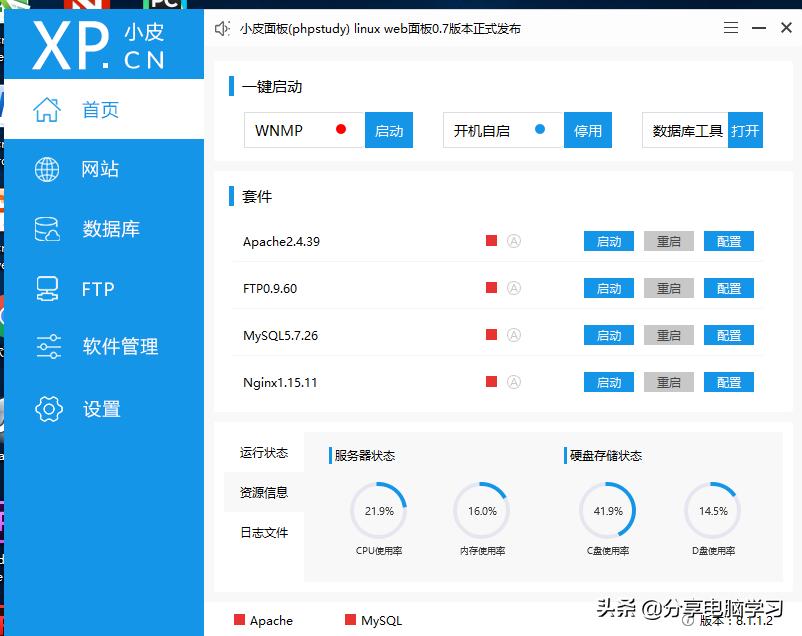
Task: Click the FTP sidebar icon
Action: click(x=49, y=288)
